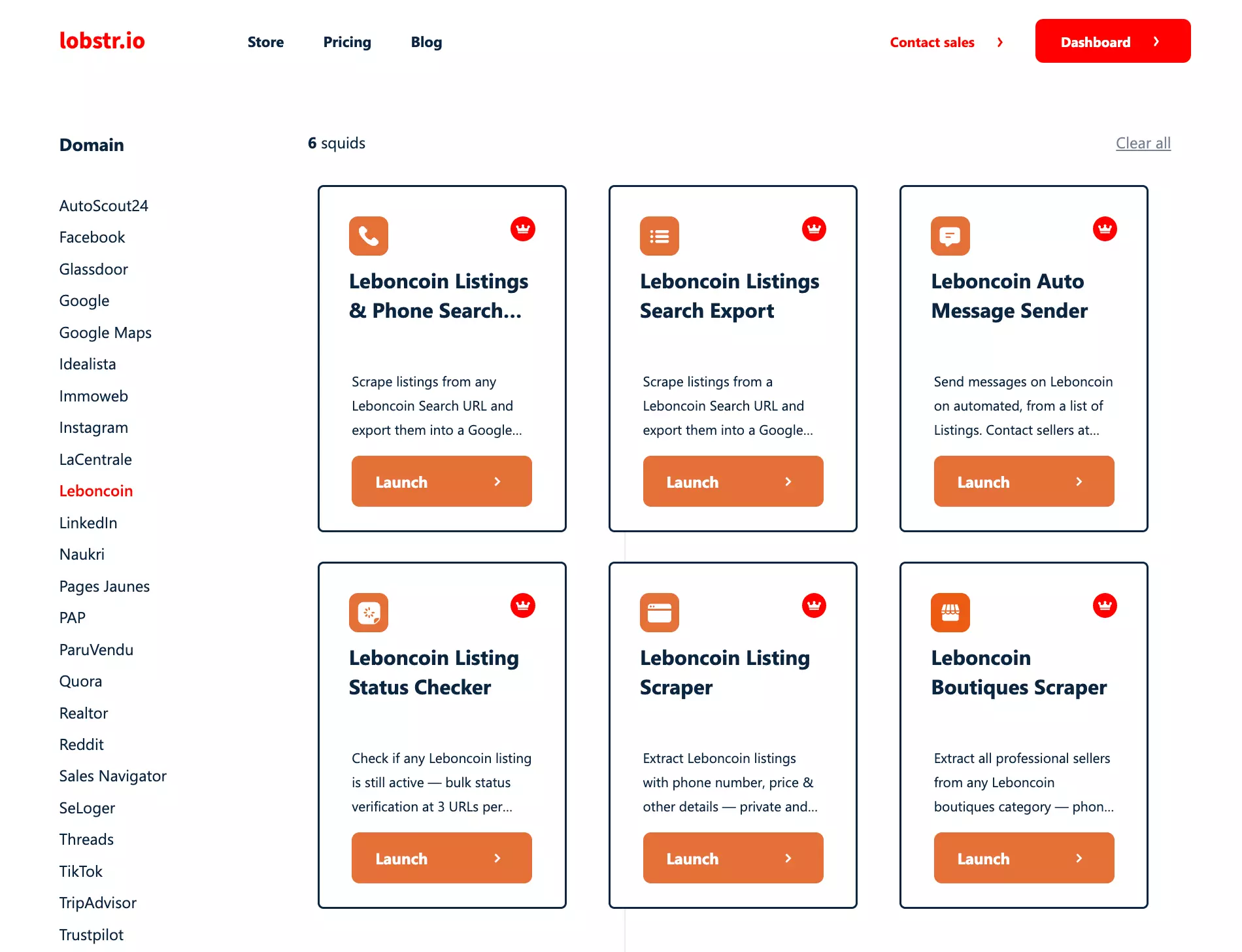Launch Leboncoin Listings Search Export squid
Viewport: 1242px width, 952px height.
tap(733, 481)
